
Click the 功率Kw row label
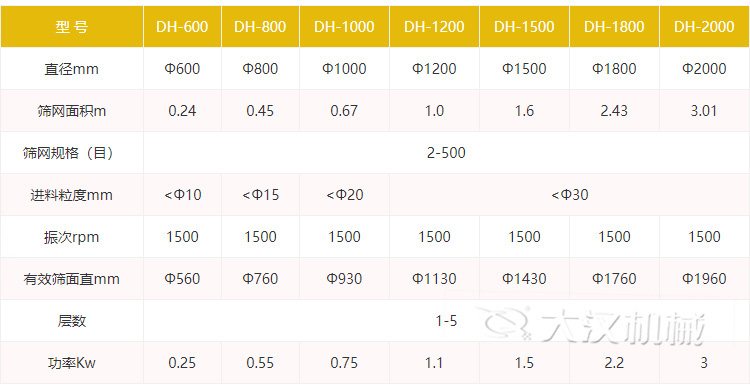(72, 363)
